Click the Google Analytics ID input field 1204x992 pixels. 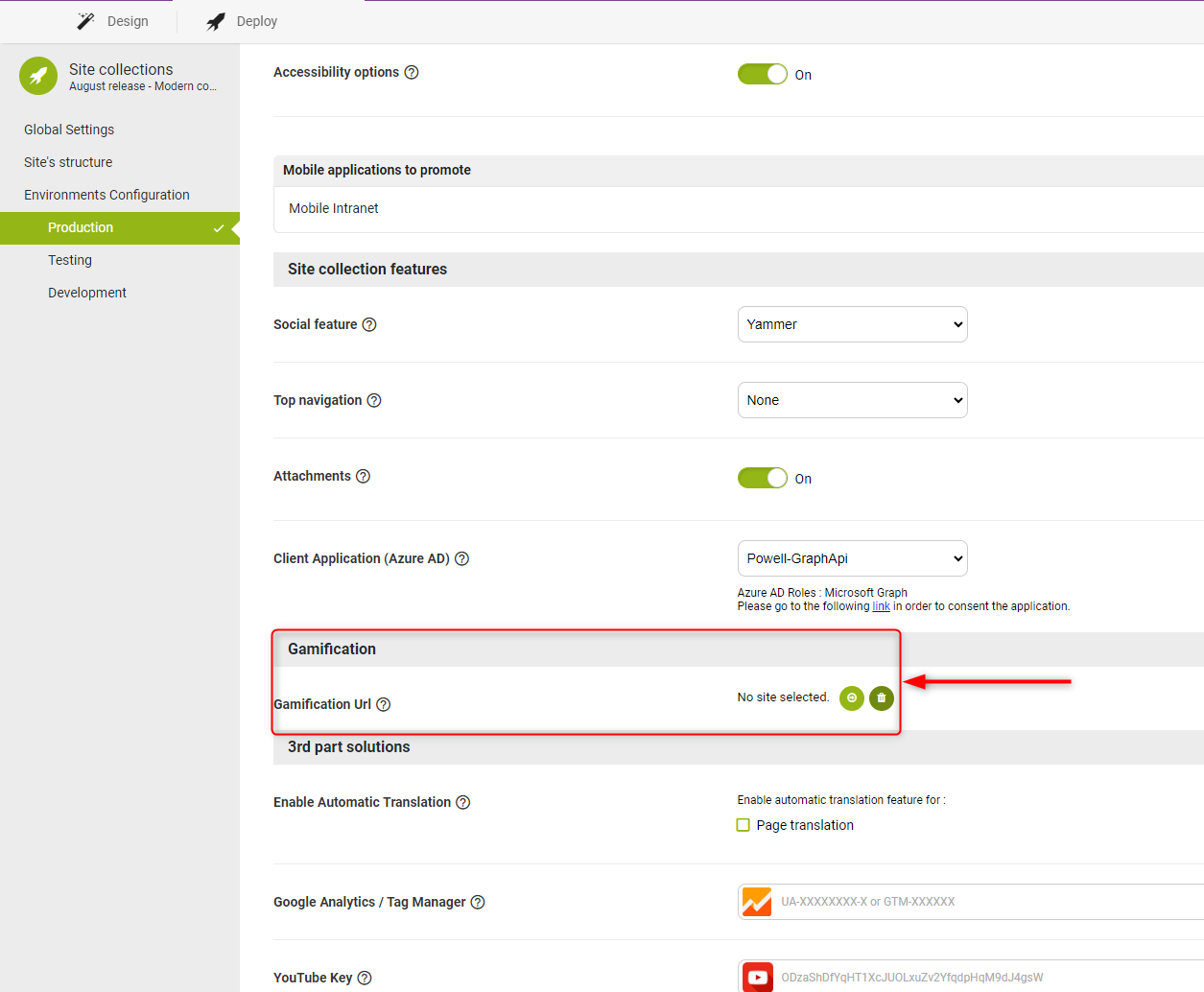coord(988,902)
